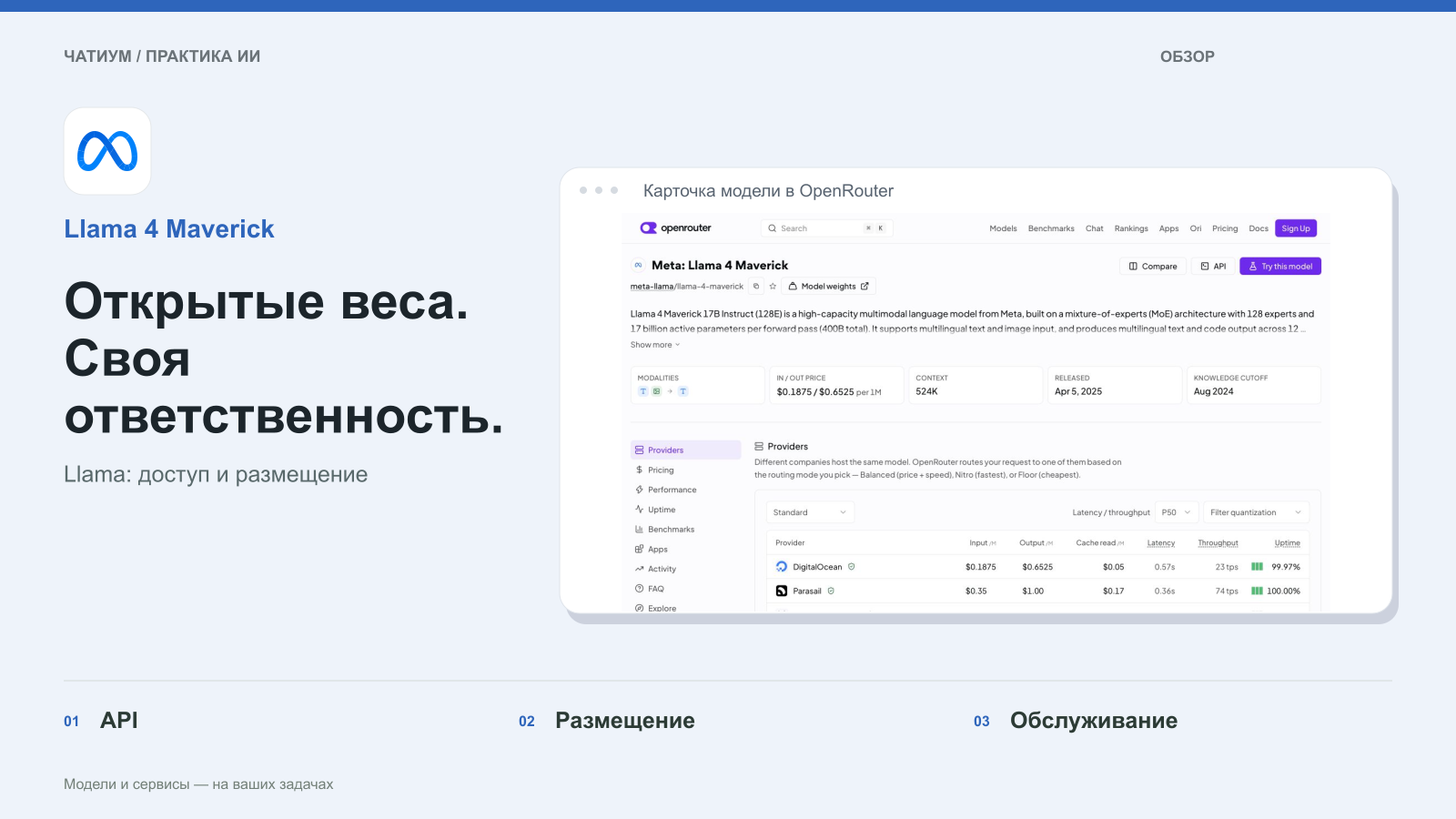
Task: Focus the Search input field
Action: coord(826,228)
